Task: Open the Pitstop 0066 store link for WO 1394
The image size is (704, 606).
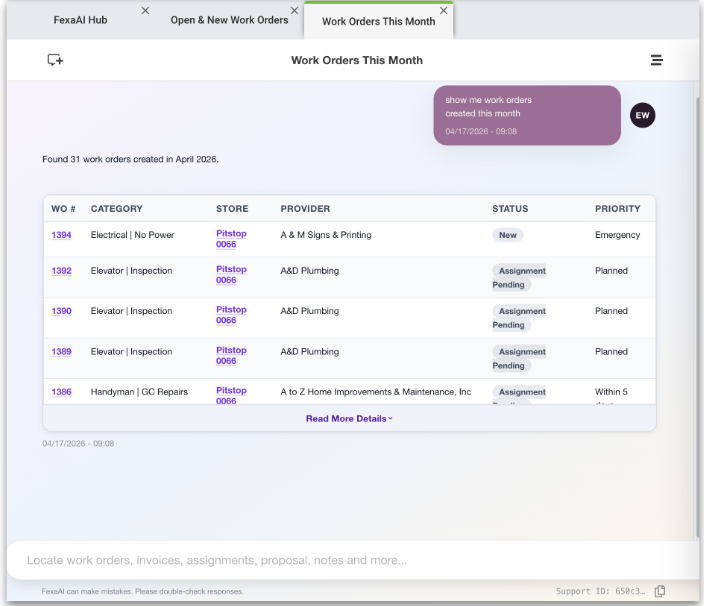Action: 230,239
